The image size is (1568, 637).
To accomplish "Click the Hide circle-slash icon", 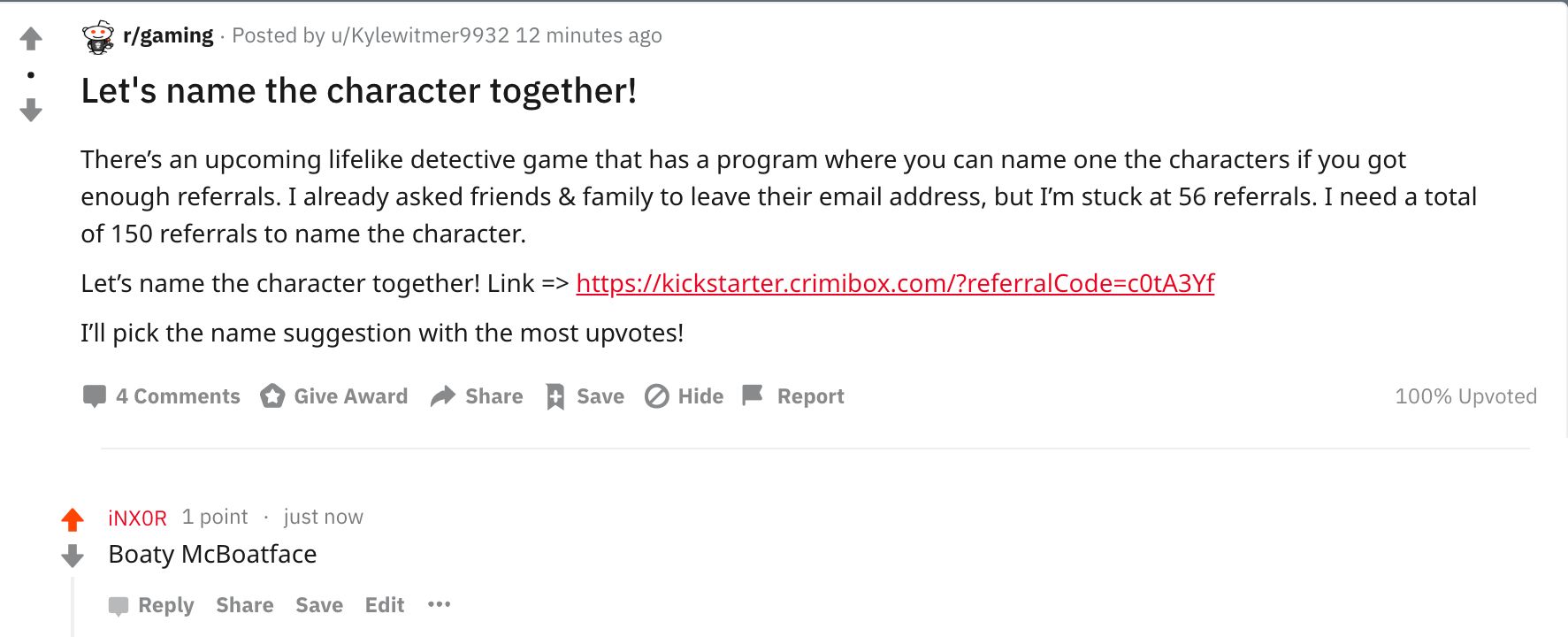I will point(656,395).
